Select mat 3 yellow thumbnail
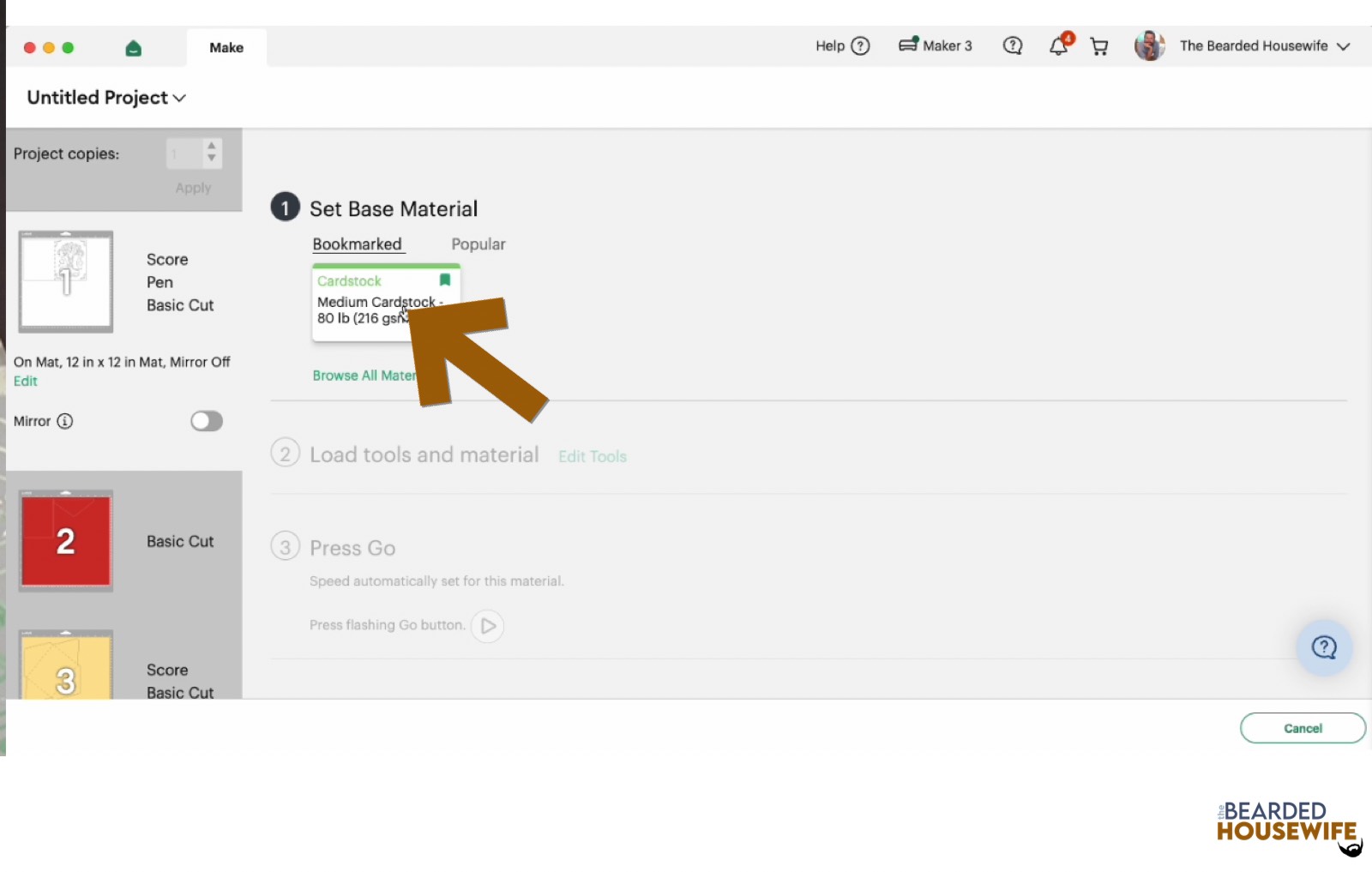This screenshot has height=872, width=1372. click(66, 665)
